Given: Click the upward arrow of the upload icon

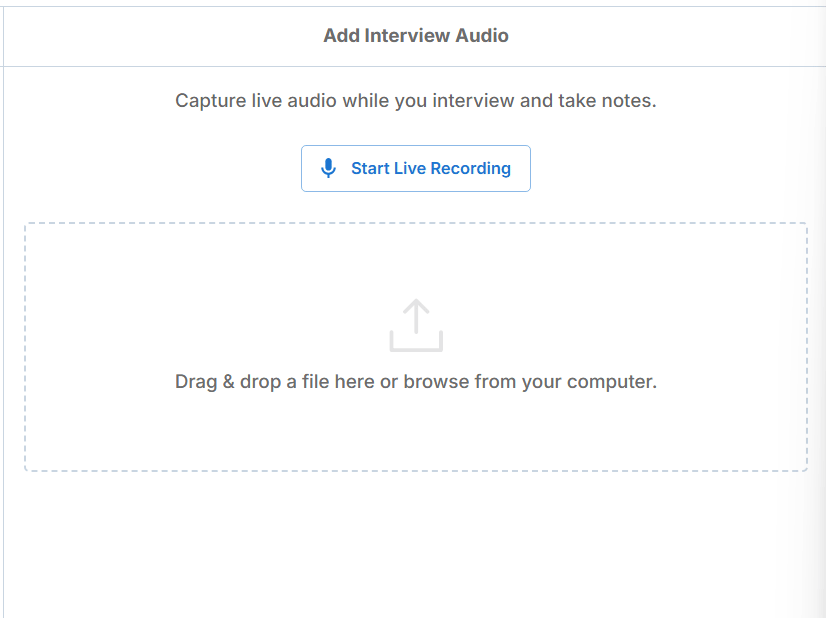Looking at the screenshot, I should [x=416, y=316].
